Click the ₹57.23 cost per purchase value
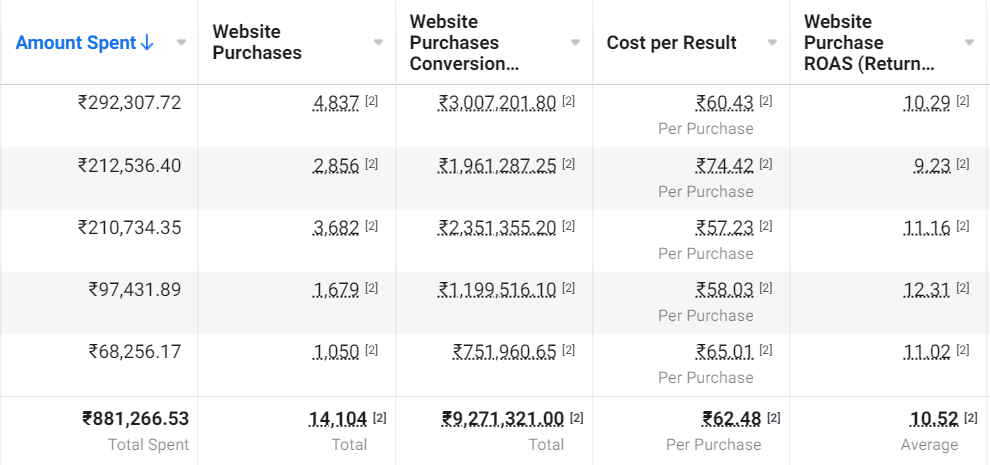This screenshot has width=990, height=465. [x=725, y=227]
